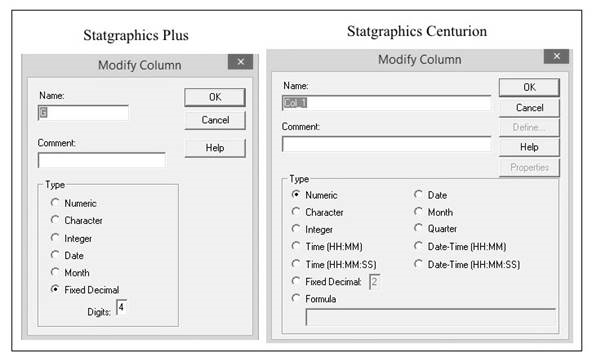The width and height of the screenshot is (592, 362).
Task: Confirm with OK in Centurion dialog
Action: 529,88
